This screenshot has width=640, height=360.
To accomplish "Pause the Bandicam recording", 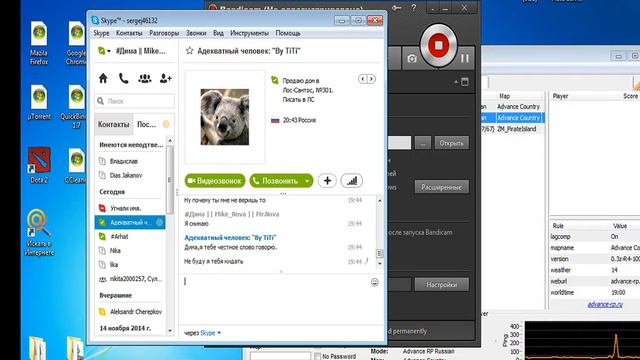I will pyautogui.click(x=464, y=58).
